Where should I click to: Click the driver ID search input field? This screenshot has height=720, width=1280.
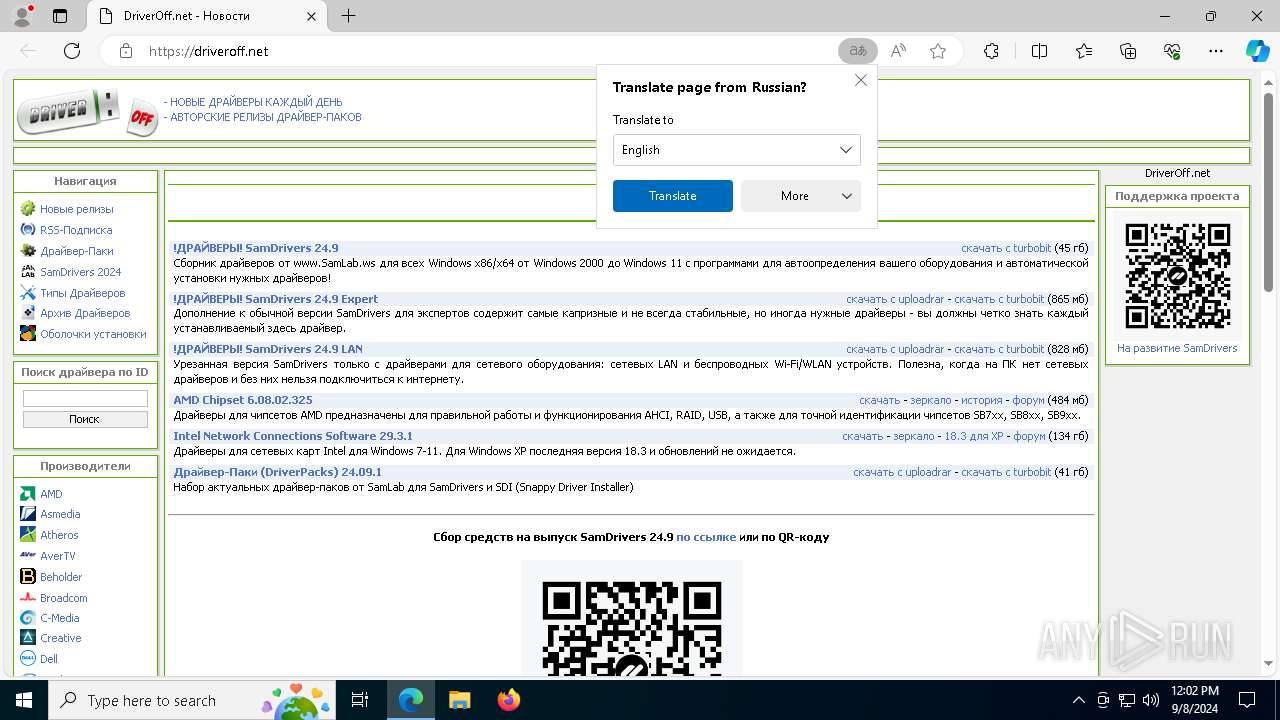pos(85,398)
